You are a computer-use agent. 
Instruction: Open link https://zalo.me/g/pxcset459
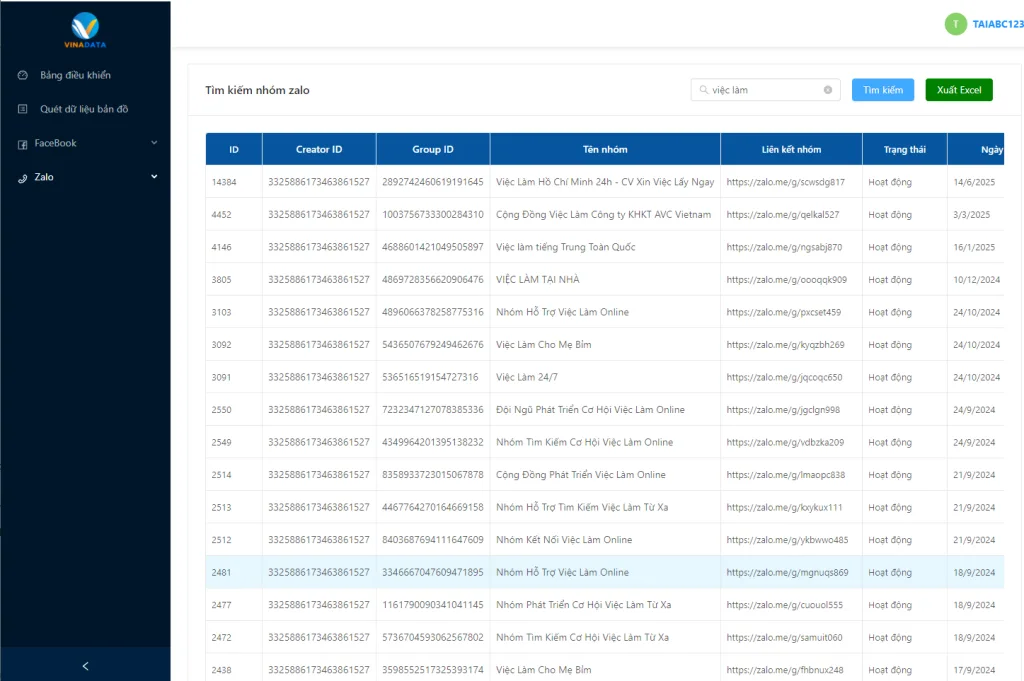[784, 313]
